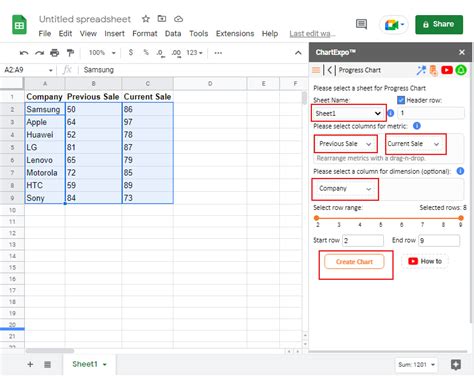This screenshot has height=389, width=474.
Task: Click the print icon in toolbar
Action: point(54,53)
